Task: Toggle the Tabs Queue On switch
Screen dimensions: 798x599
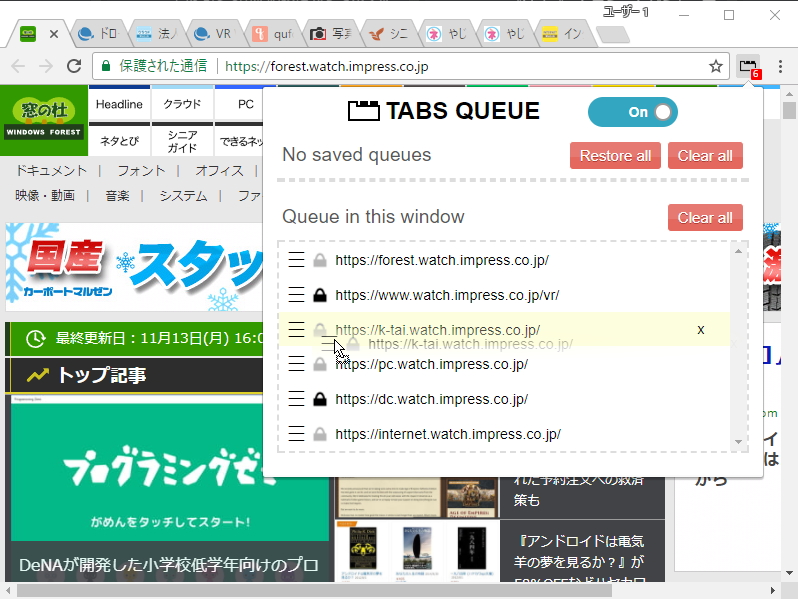Action: click(633, 112)
